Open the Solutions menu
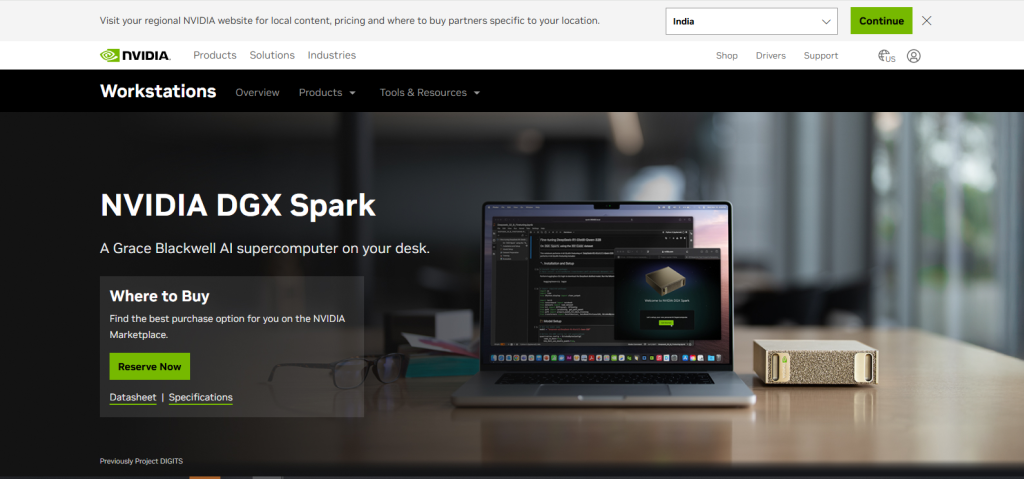This screenshot has width=1024, height=479. (x=272, y=56)
